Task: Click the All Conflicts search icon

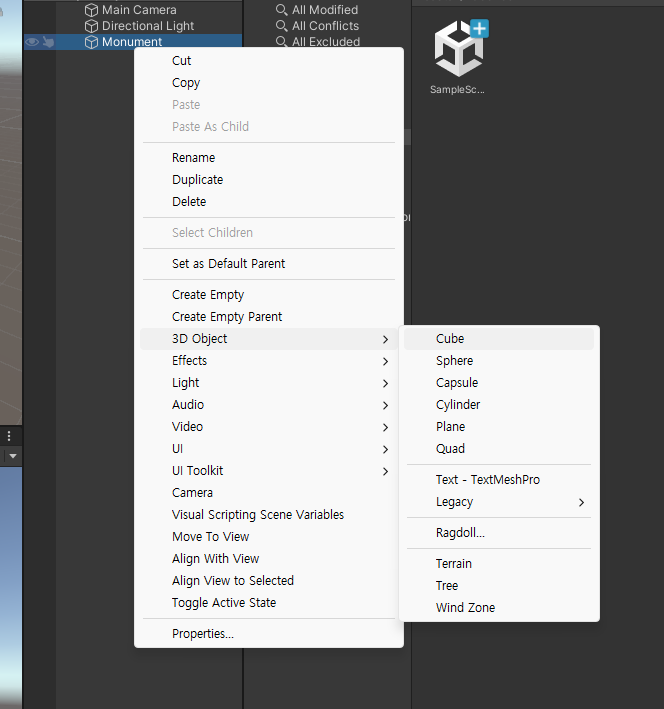Action: click(x=281, y=26)
